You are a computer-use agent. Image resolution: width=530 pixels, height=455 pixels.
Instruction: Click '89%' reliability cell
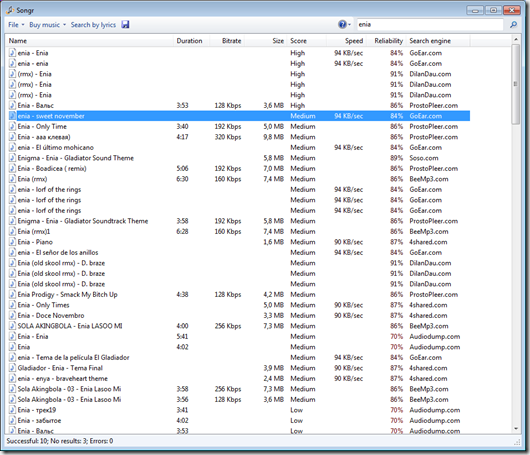click(x=396, y=158)
